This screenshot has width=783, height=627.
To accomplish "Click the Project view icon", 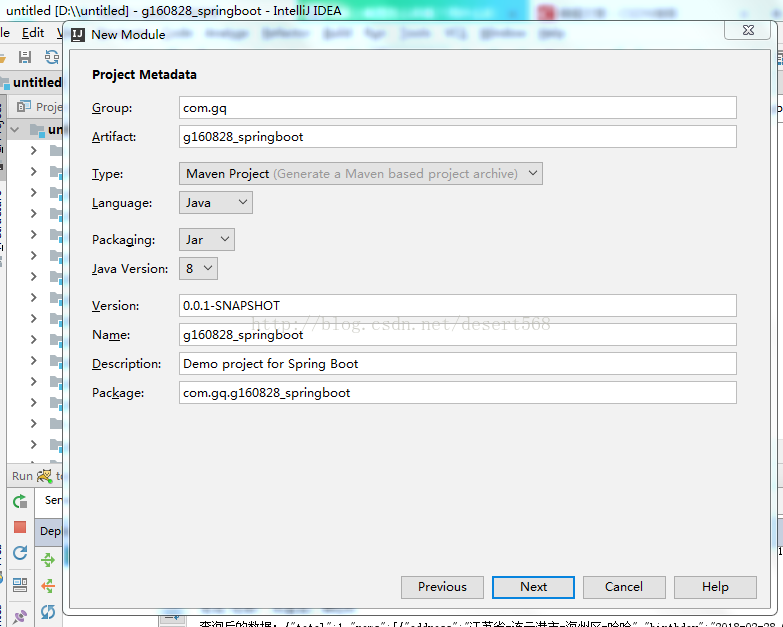I will point(23,106).
